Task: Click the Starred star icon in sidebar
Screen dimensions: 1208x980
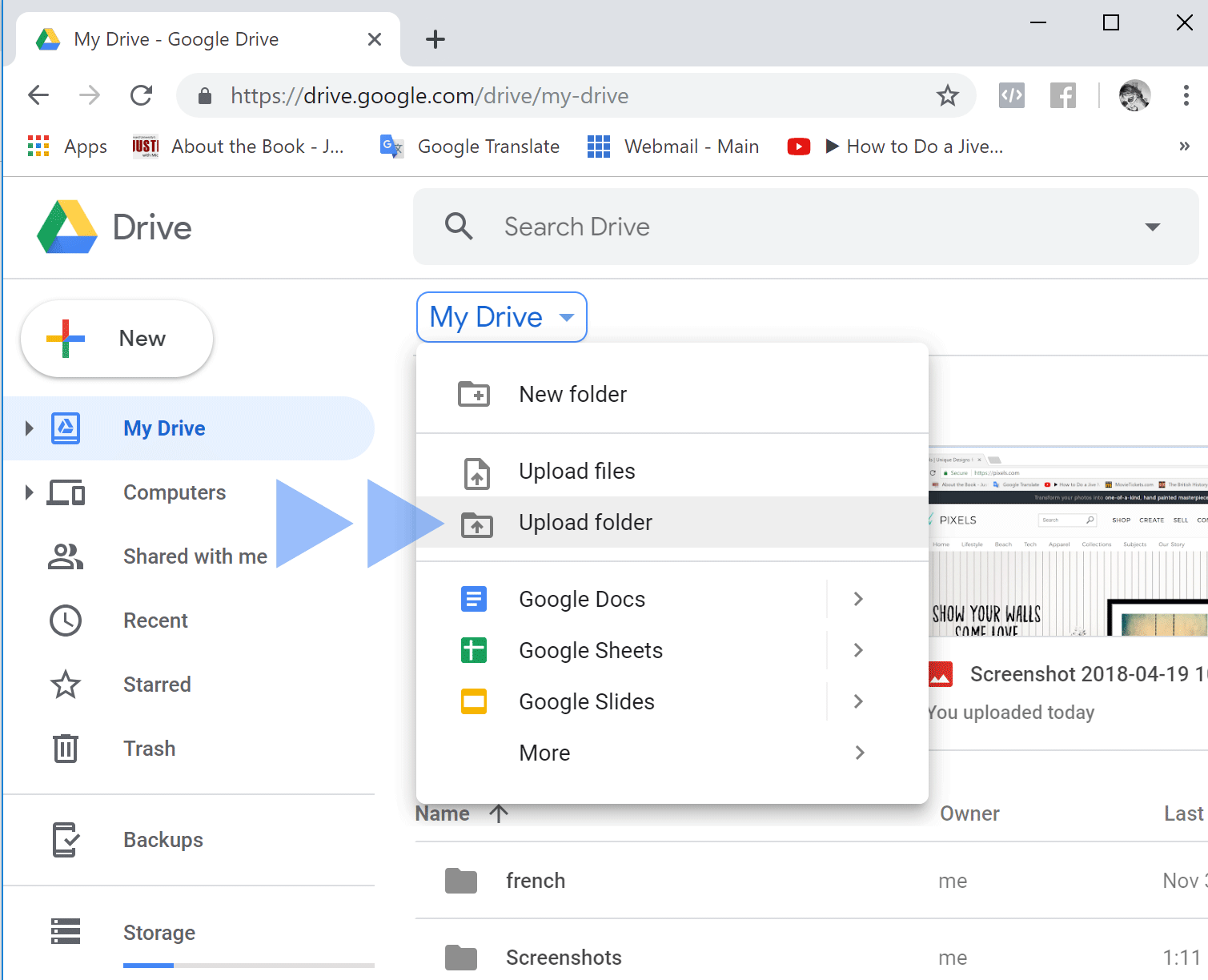Action: click(66, 685)
